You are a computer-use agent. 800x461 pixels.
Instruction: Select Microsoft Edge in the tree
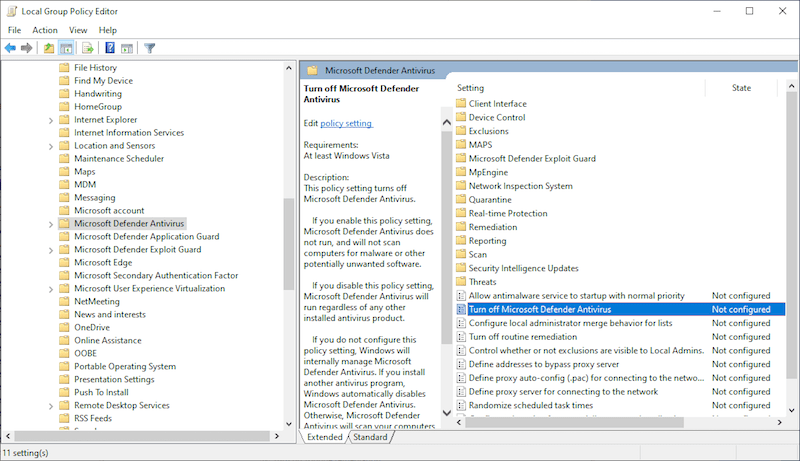pos(103,262)
